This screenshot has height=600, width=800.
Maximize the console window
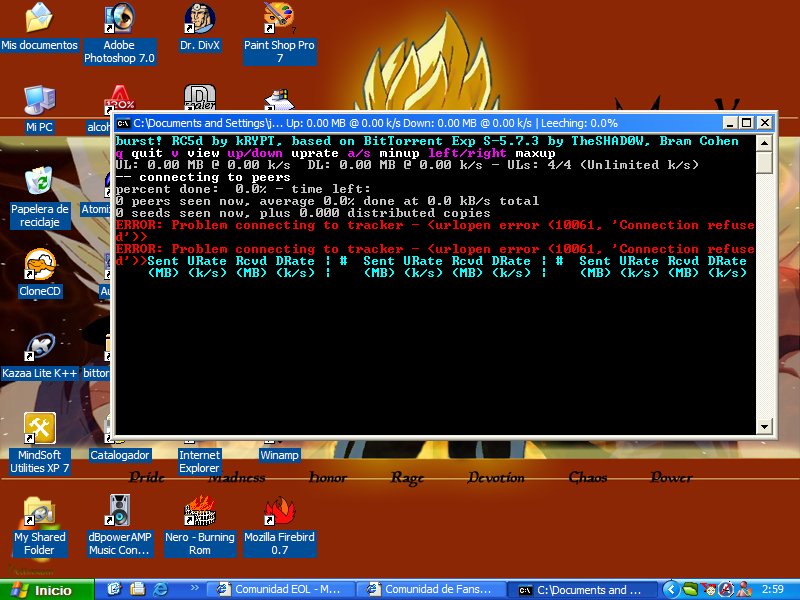coord(747,123)
